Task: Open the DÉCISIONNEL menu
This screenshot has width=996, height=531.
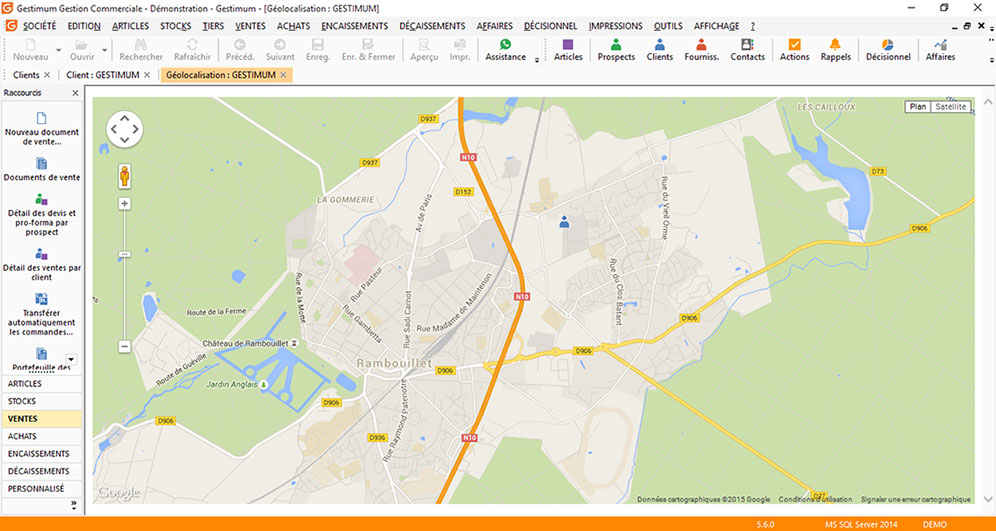Action: click(550, 26)
